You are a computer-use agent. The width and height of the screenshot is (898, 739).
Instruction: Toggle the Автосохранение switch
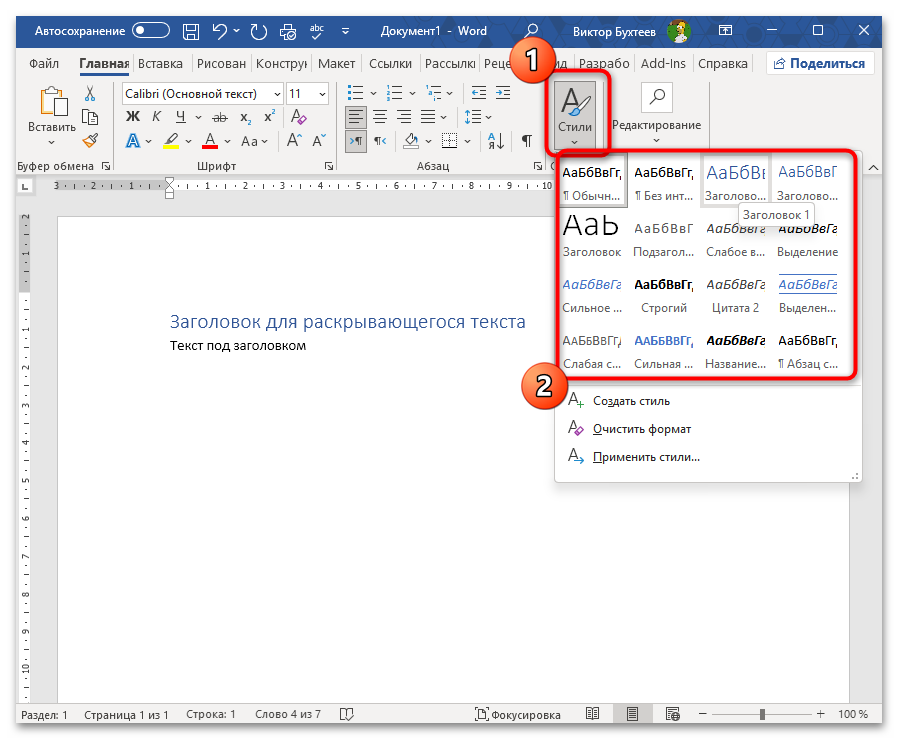click(x=151, y=31)
